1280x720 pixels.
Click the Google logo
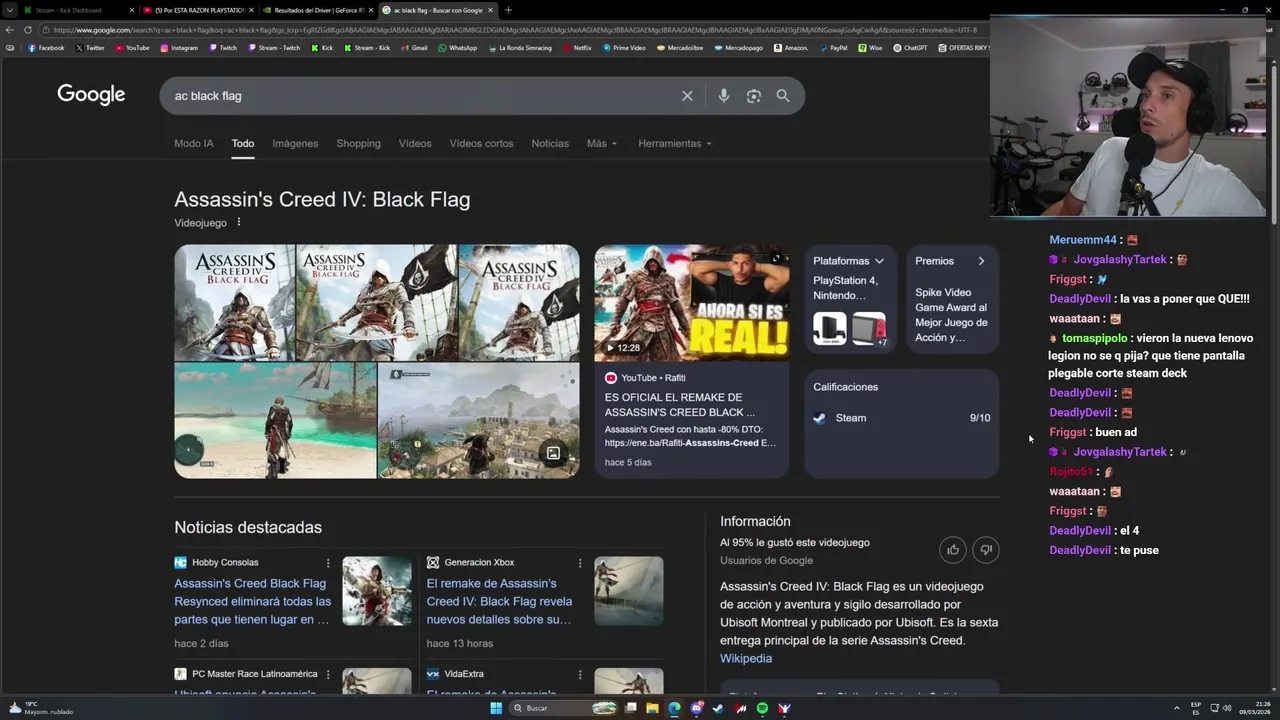[91, 95]
